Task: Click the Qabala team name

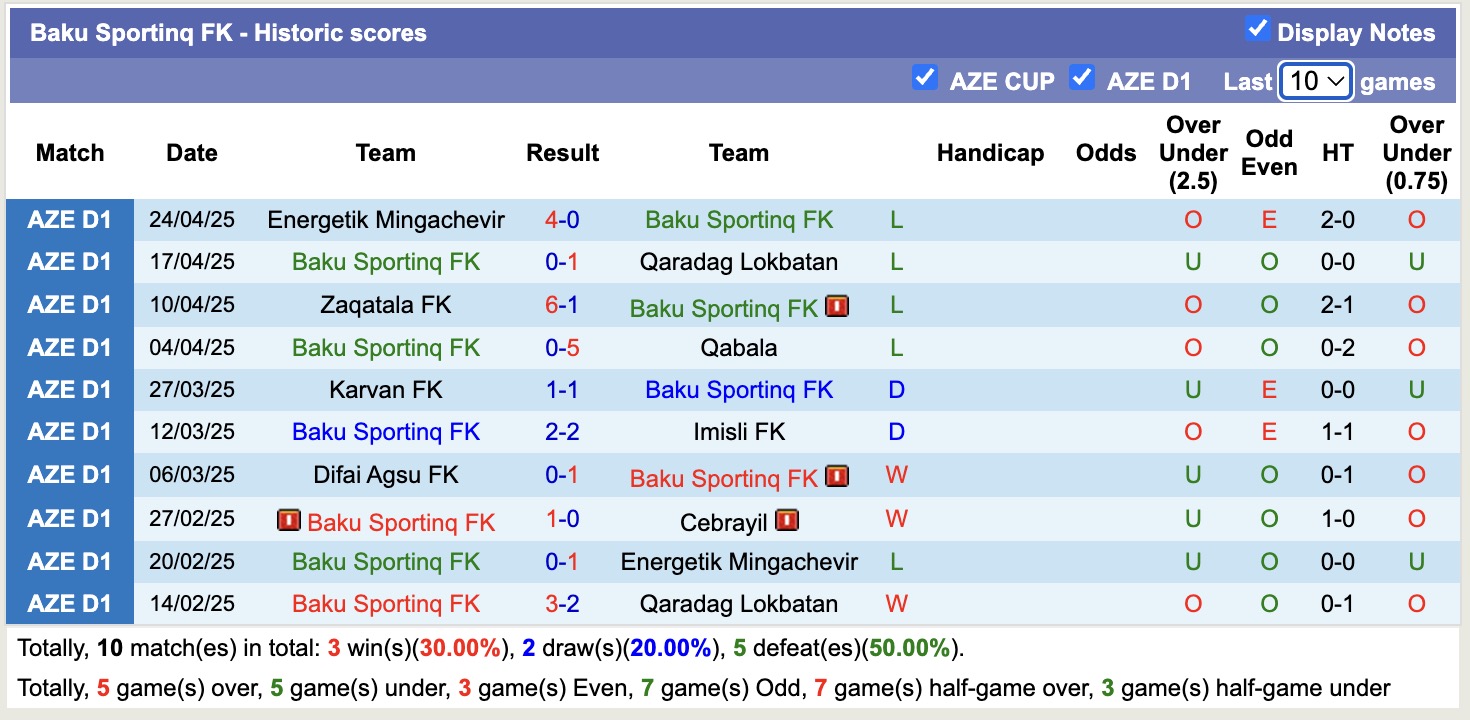Action: (739, 347)
